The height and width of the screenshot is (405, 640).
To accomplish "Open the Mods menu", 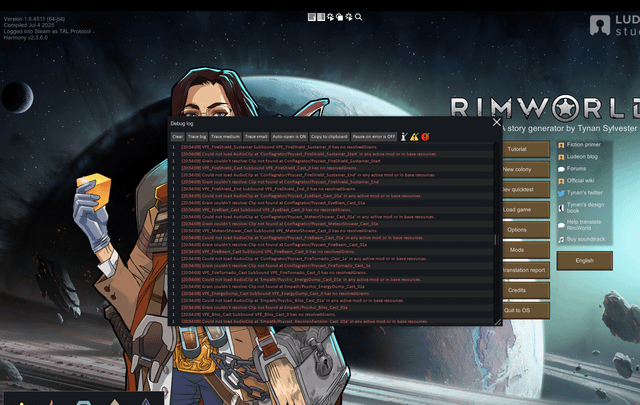I will 517,249.
